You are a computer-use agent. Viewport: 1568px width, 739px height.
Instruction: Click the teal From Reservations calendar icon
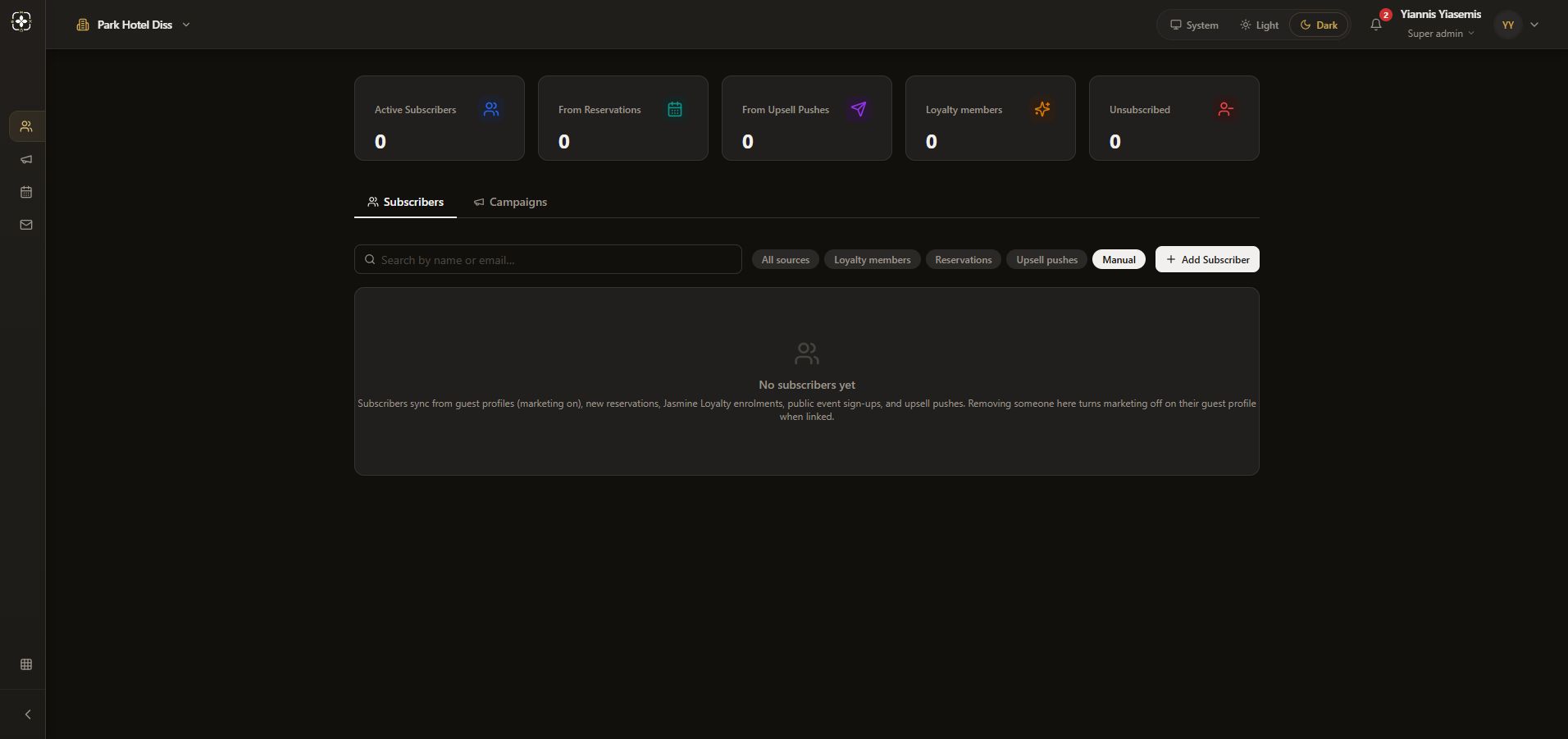(675, 109)
